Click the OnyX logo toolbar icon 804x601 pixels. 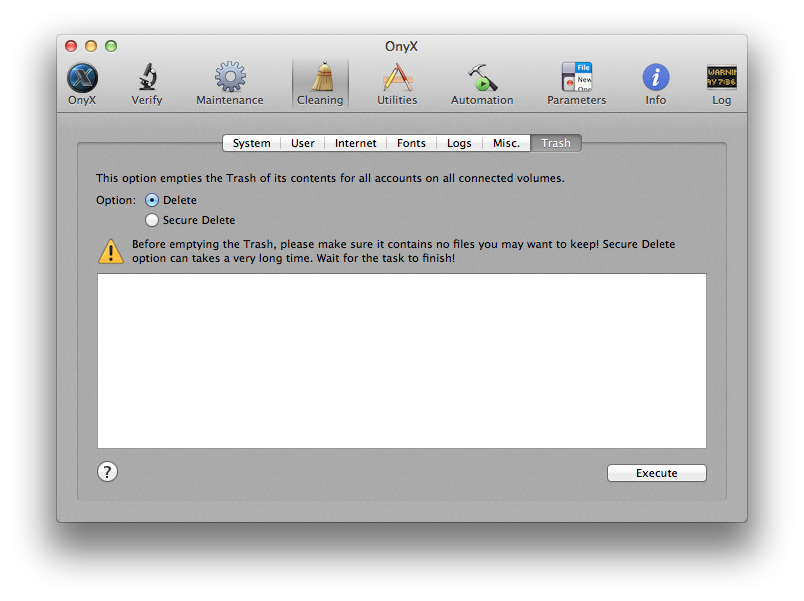(82, 78)
